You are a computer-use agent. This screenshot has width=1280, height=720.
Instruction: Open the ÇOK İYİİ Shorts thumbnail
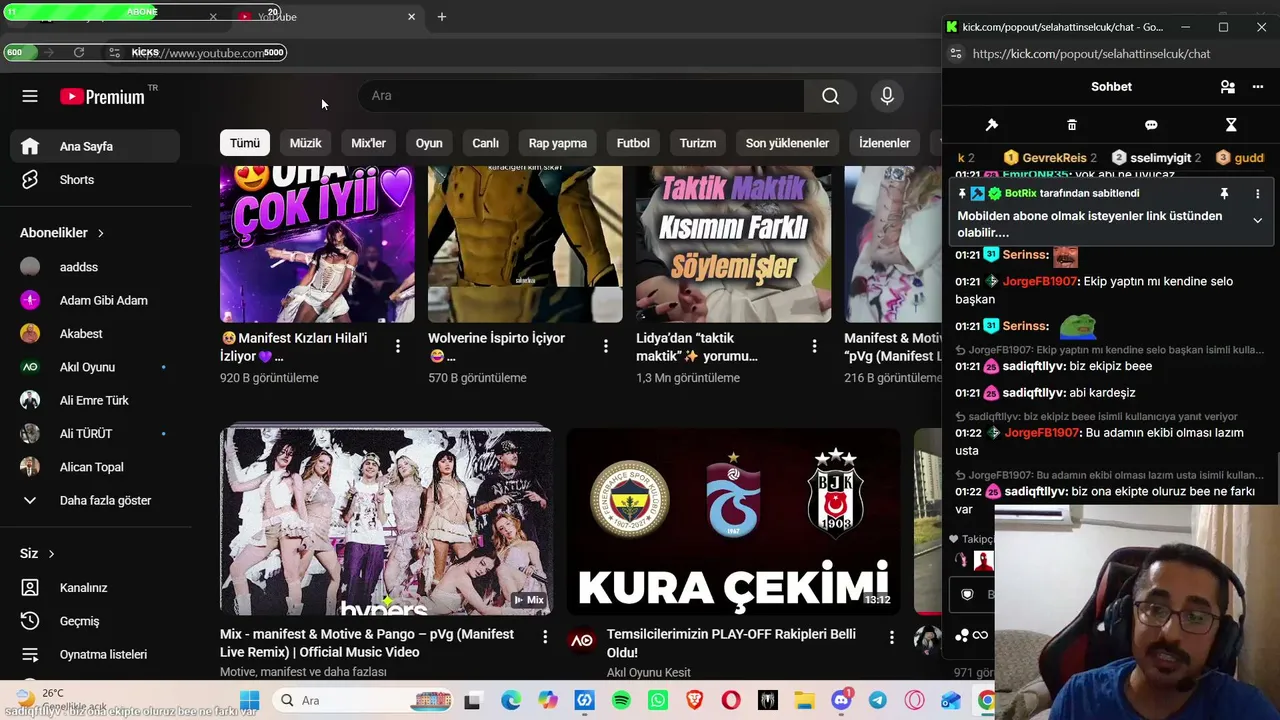317,244
